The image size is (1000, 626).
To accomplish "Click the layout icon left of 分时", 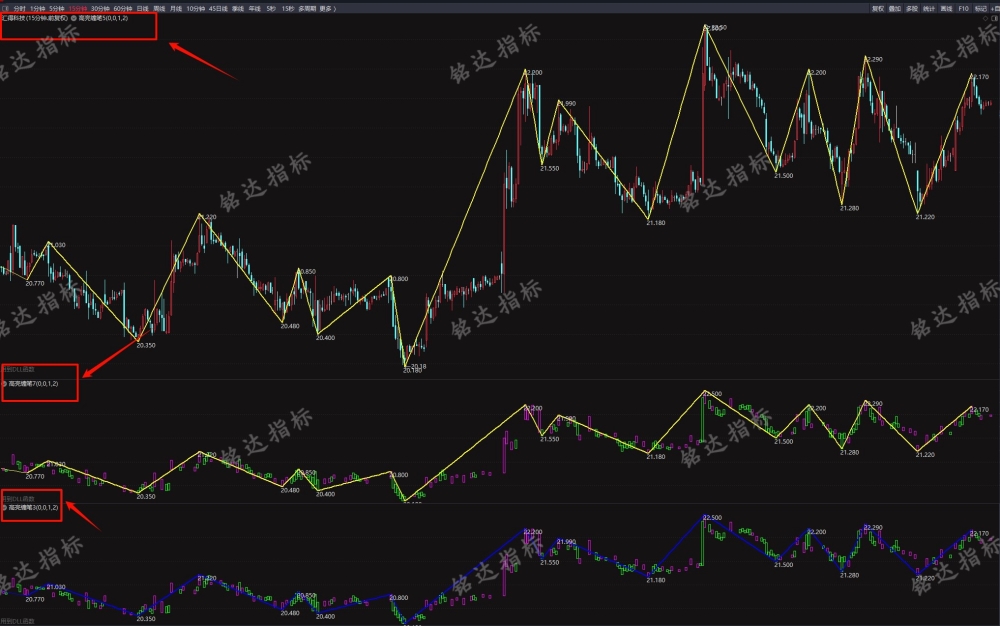I will click(6, 9).
